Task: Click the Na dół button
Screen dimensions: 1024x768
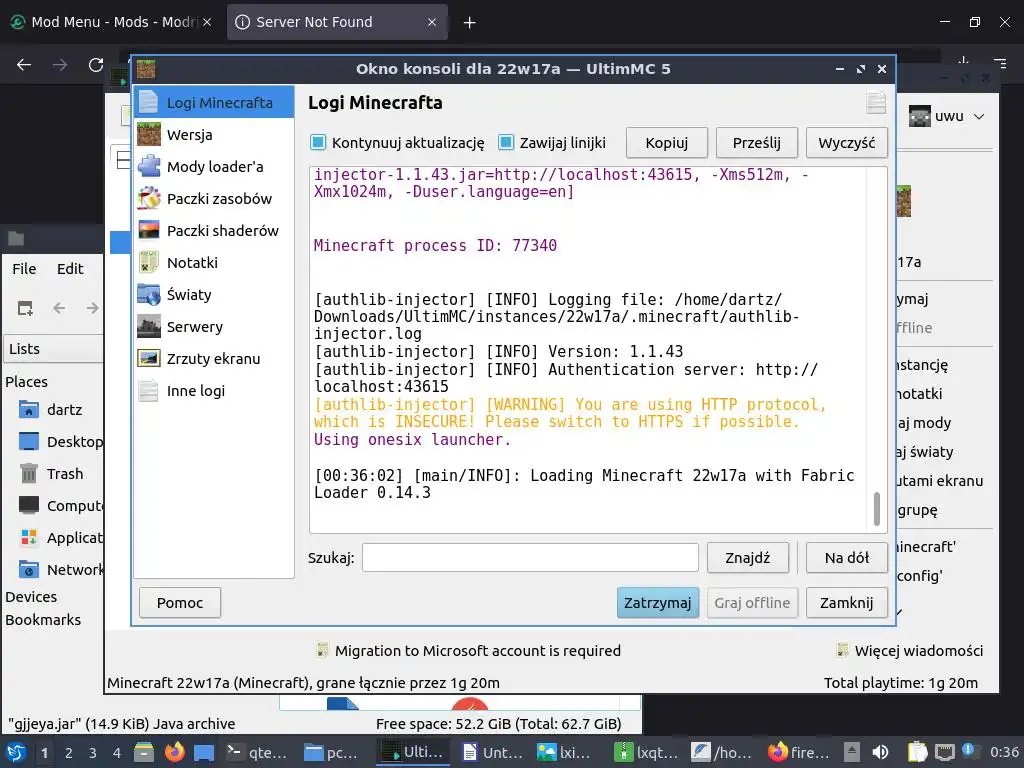Action: click(846, 558)
